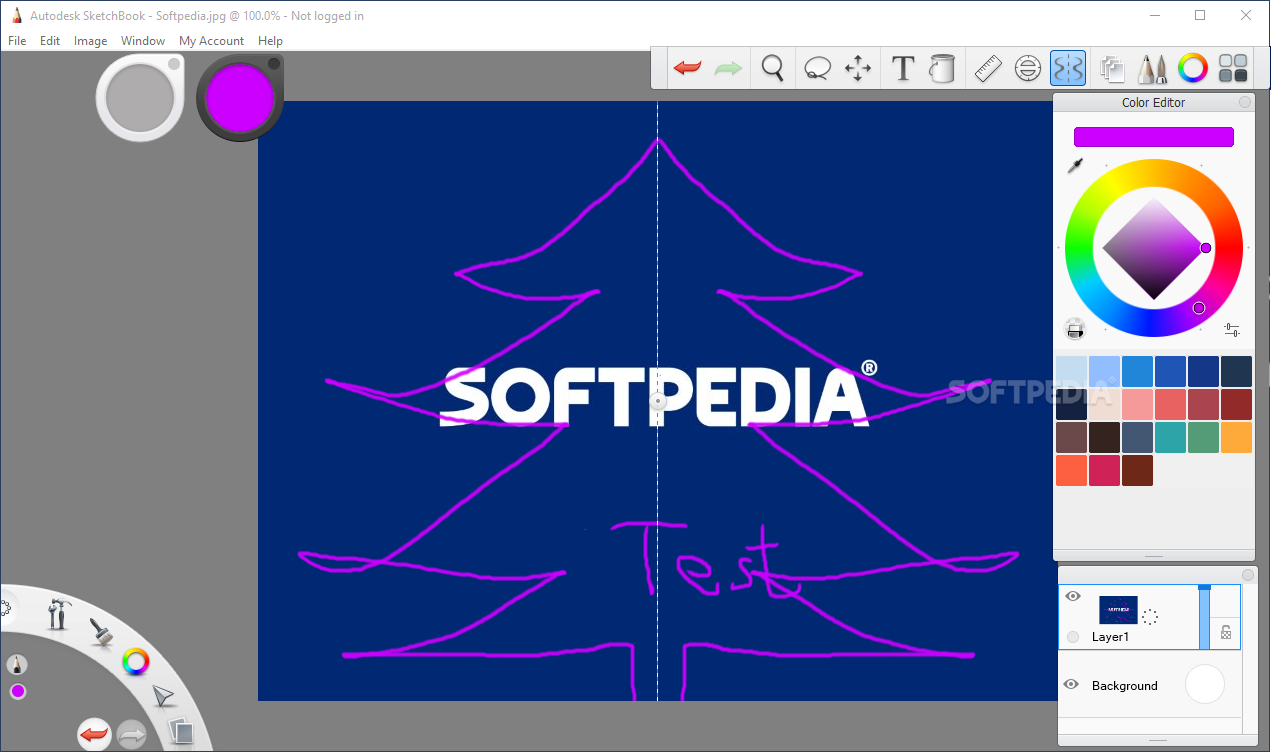Open the Background layer color circle
1271x752 pixels.
coord(1205,685)
